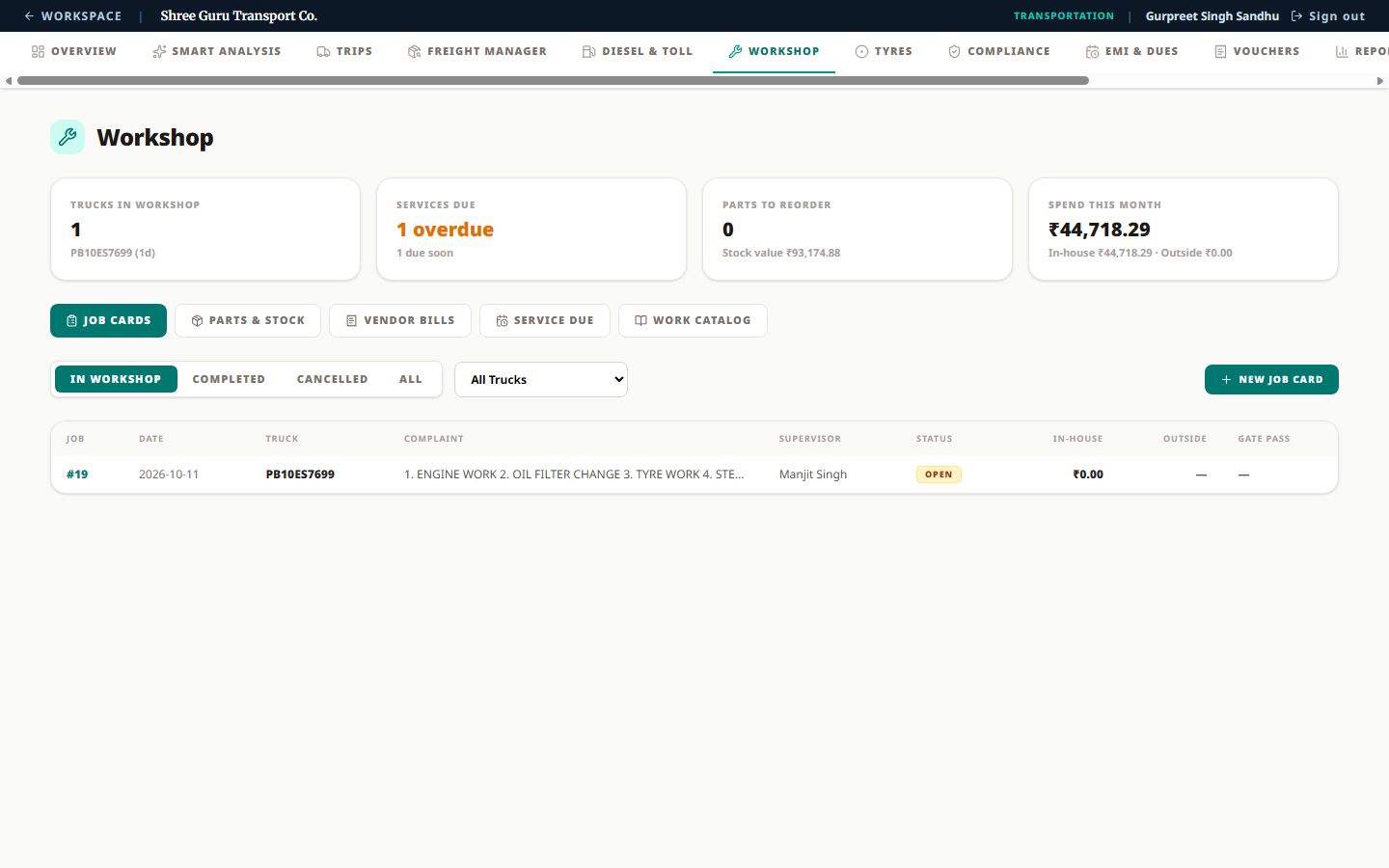Click supervisor Manjit Singh
The image size is (1389, 868).
[813, 475]
